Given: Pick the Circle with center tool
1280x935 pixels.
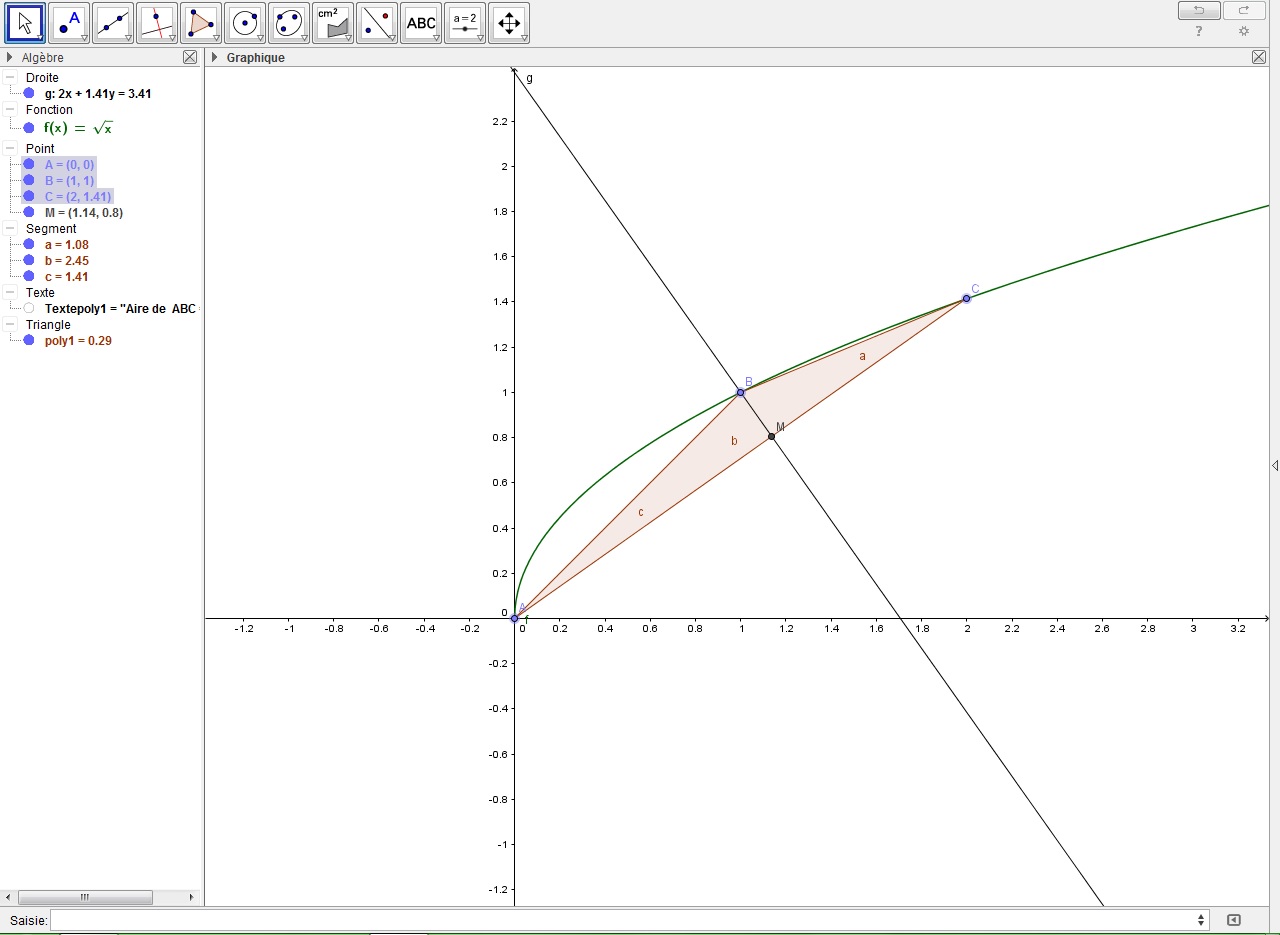Looking at the screenshot, I should (245, 23).
